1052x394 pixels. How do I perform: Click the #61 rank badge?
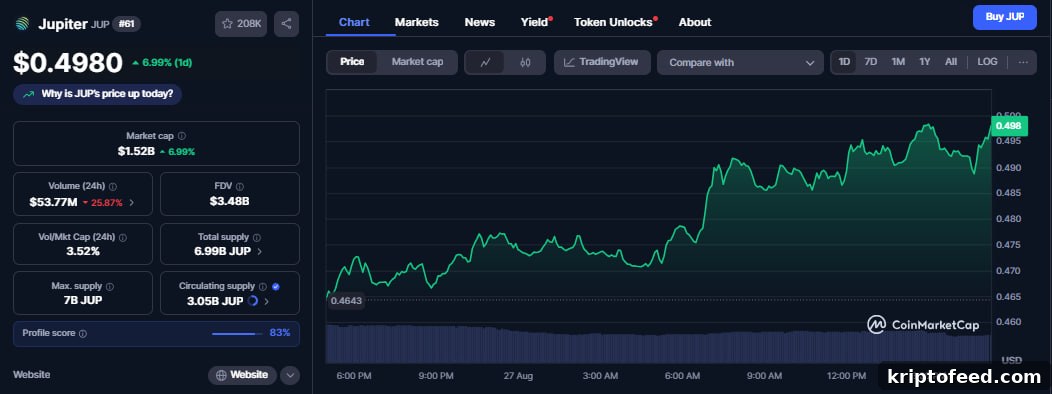[126, 24]
